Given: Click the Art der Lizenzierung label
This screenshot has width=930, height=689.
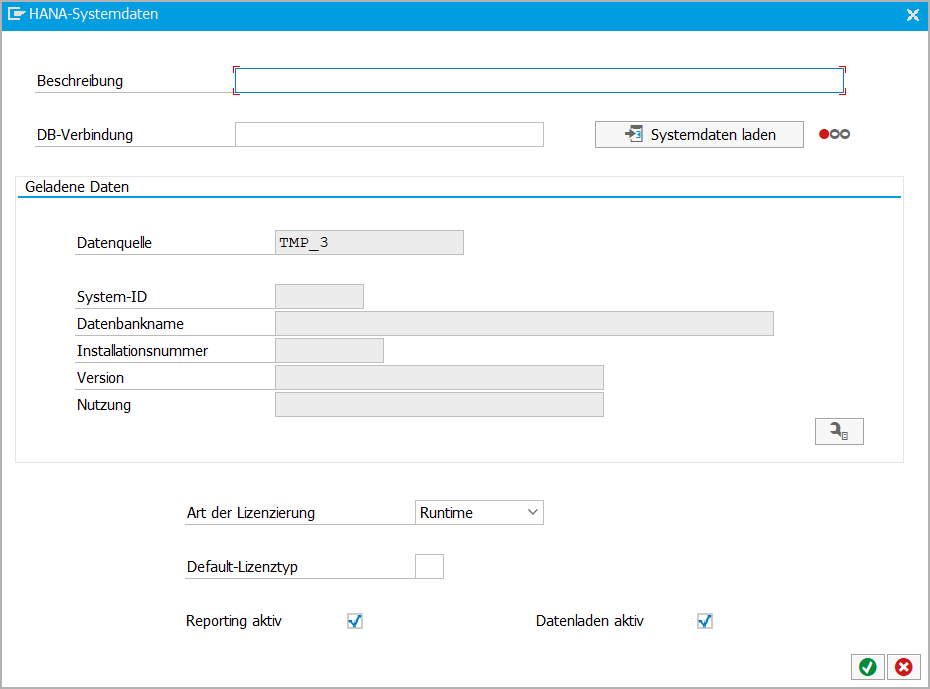Looking at the screenshot, I should [251, 513].
